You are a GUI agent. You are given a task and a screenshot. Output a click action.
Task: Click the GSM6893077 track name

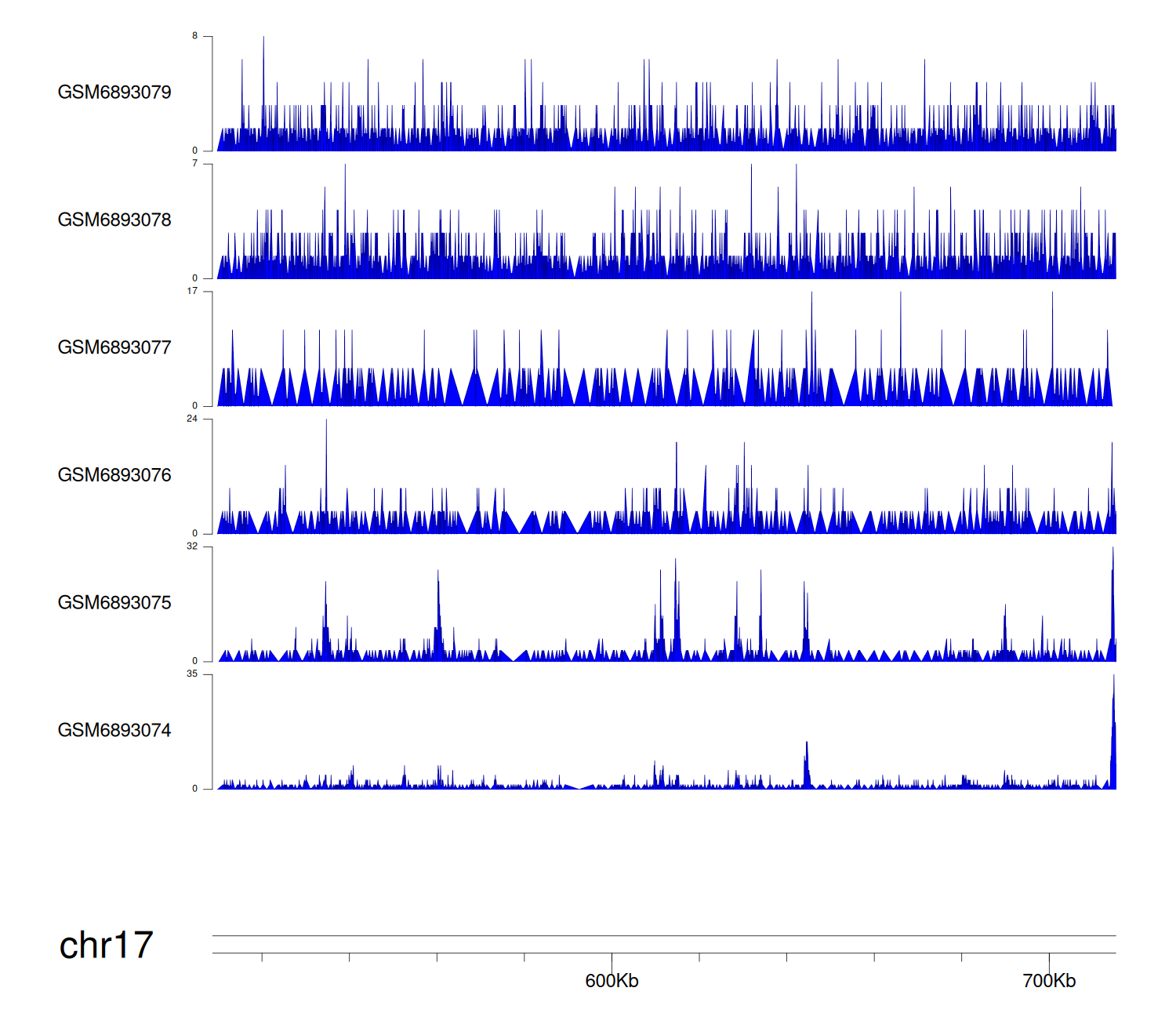click(x=114, y=348)
